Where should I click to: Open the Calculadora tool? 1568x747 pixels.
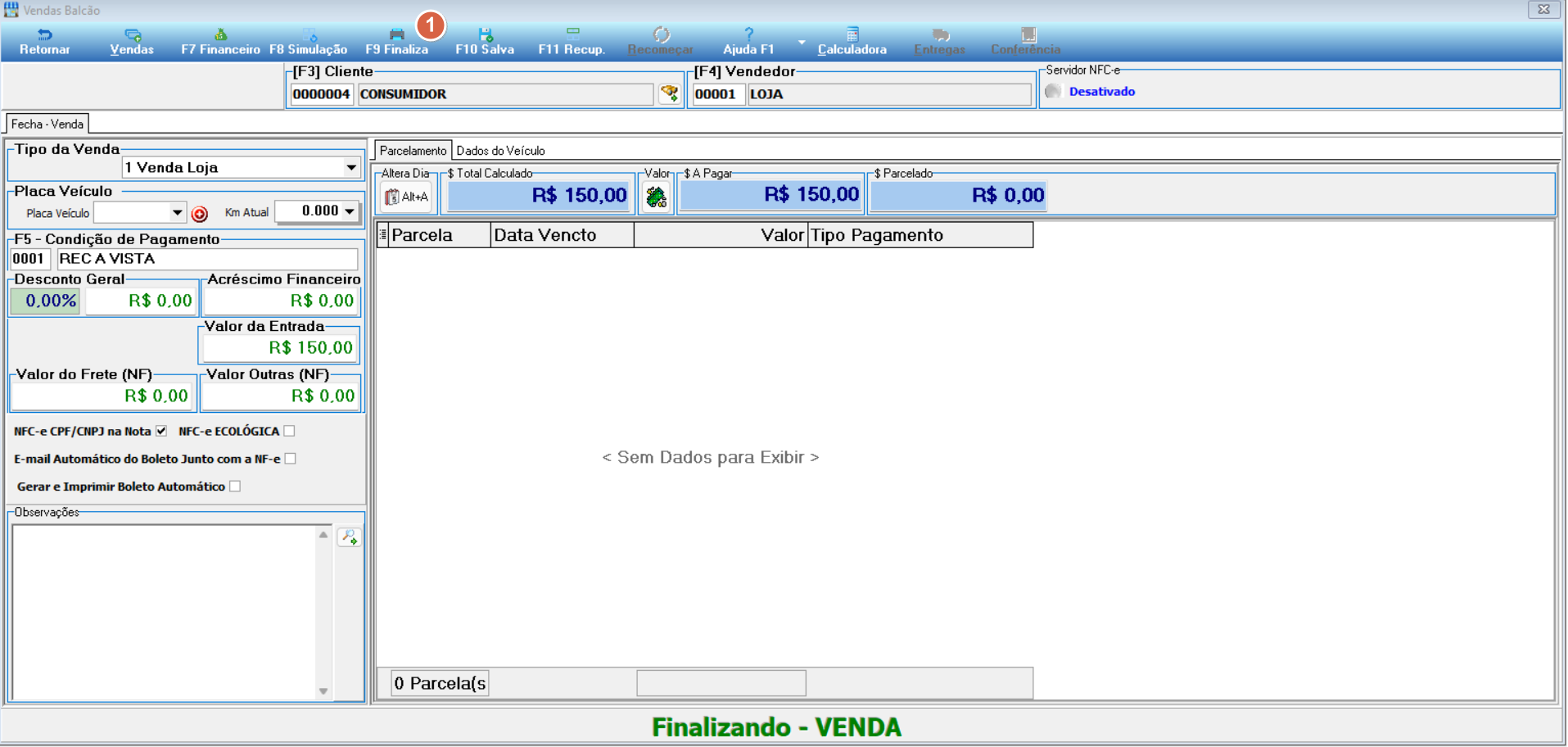click(x=852, y=42)
